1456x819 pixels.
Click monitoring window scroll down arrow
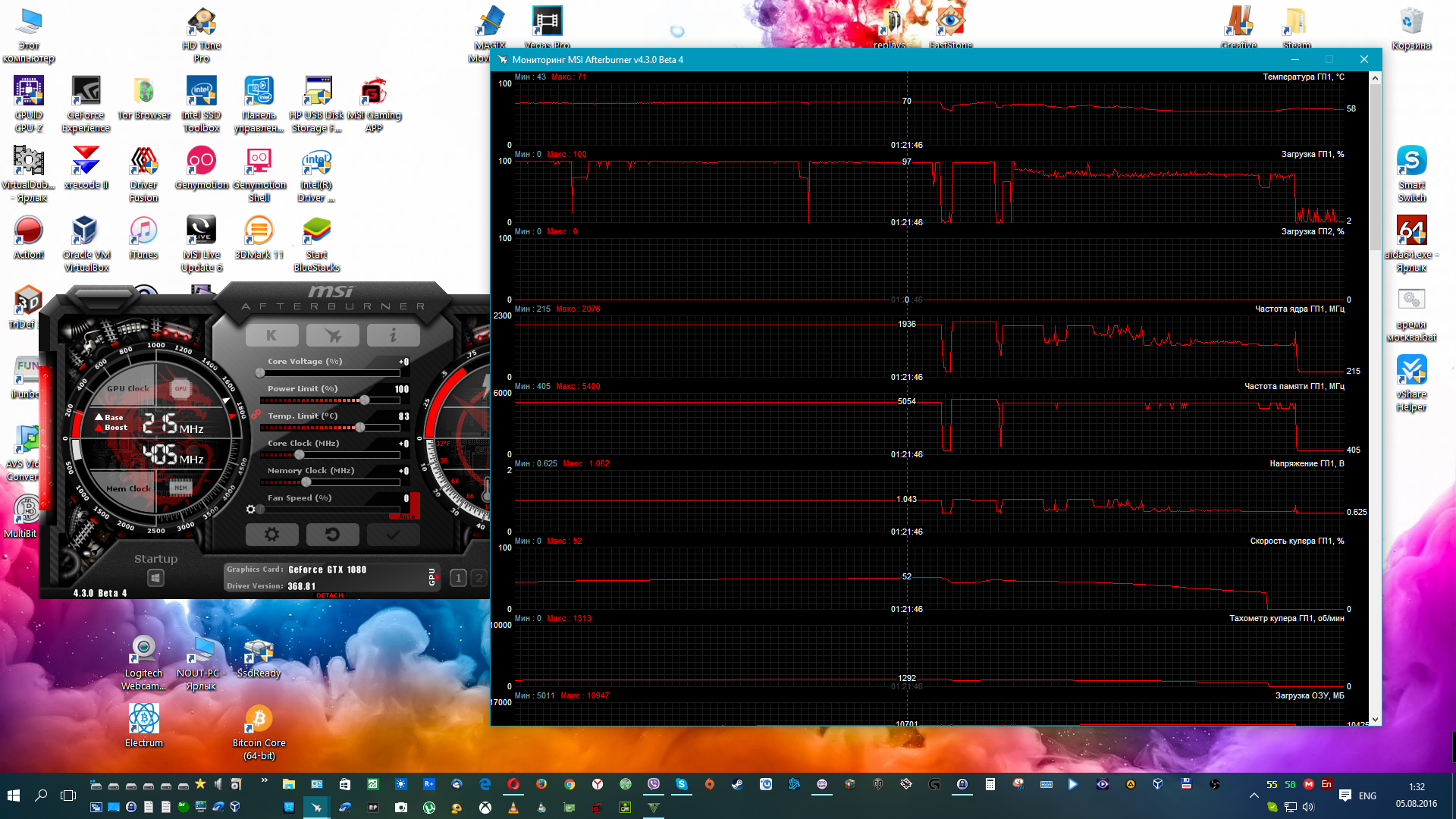(x=1375, y=719)
